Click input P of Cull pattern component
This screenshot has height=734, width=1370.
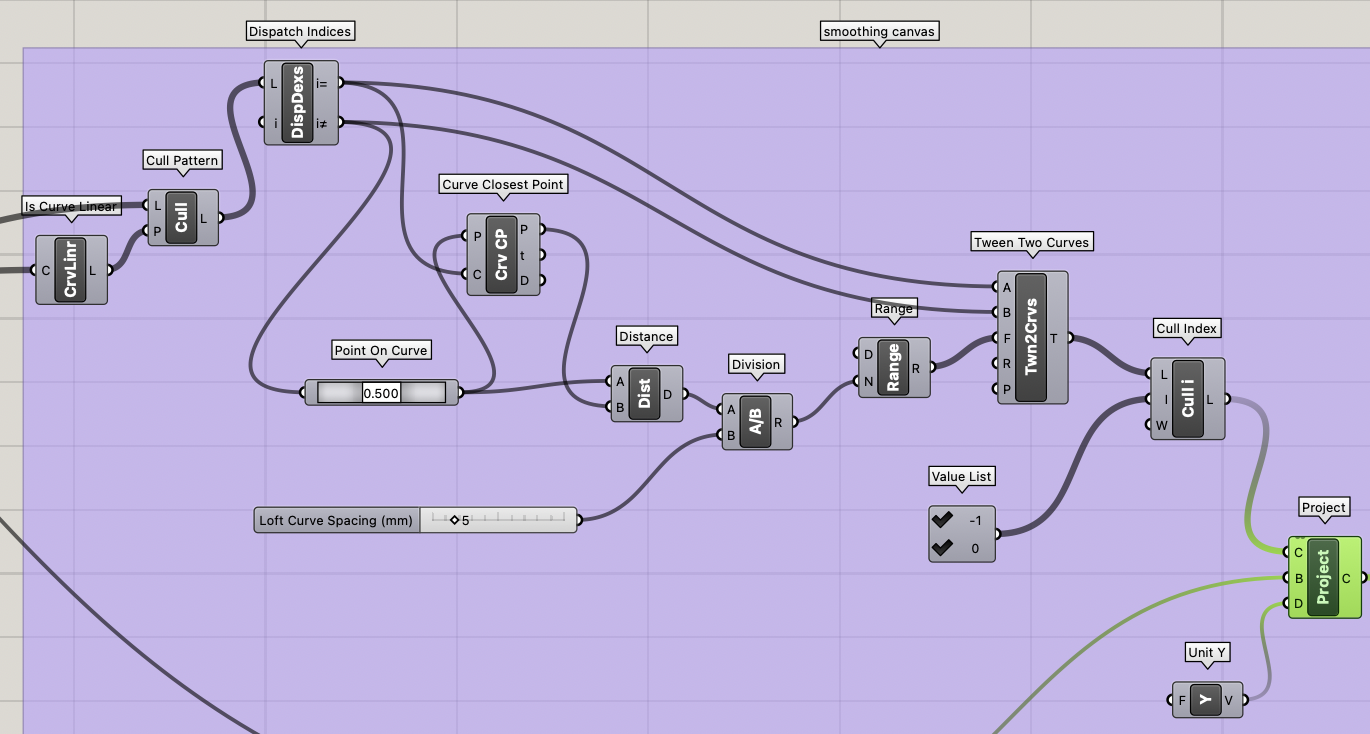click(x=157, y=231)
